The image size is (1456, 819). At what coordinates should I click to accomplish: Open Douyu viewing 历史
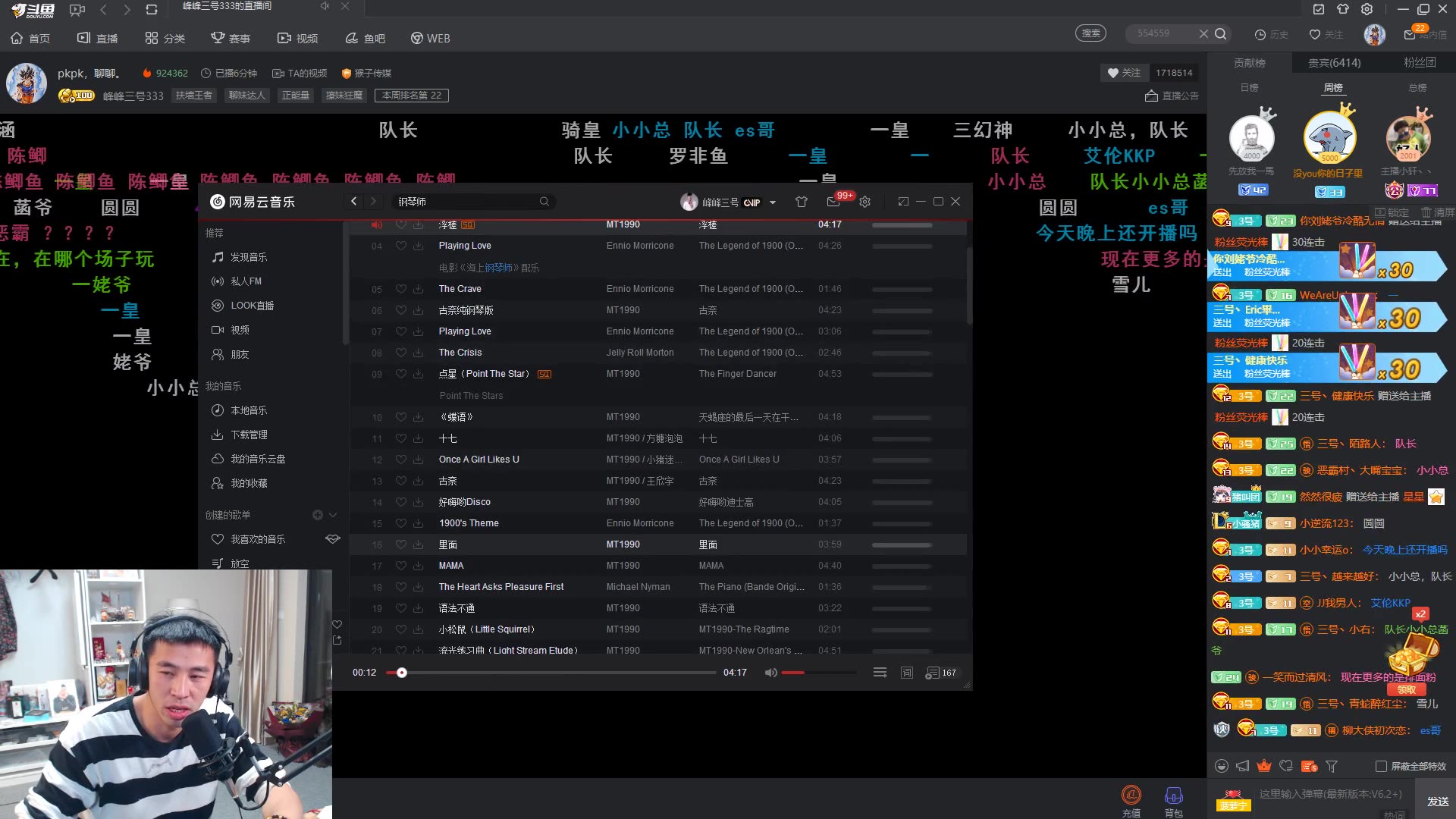pos(1272,35)
